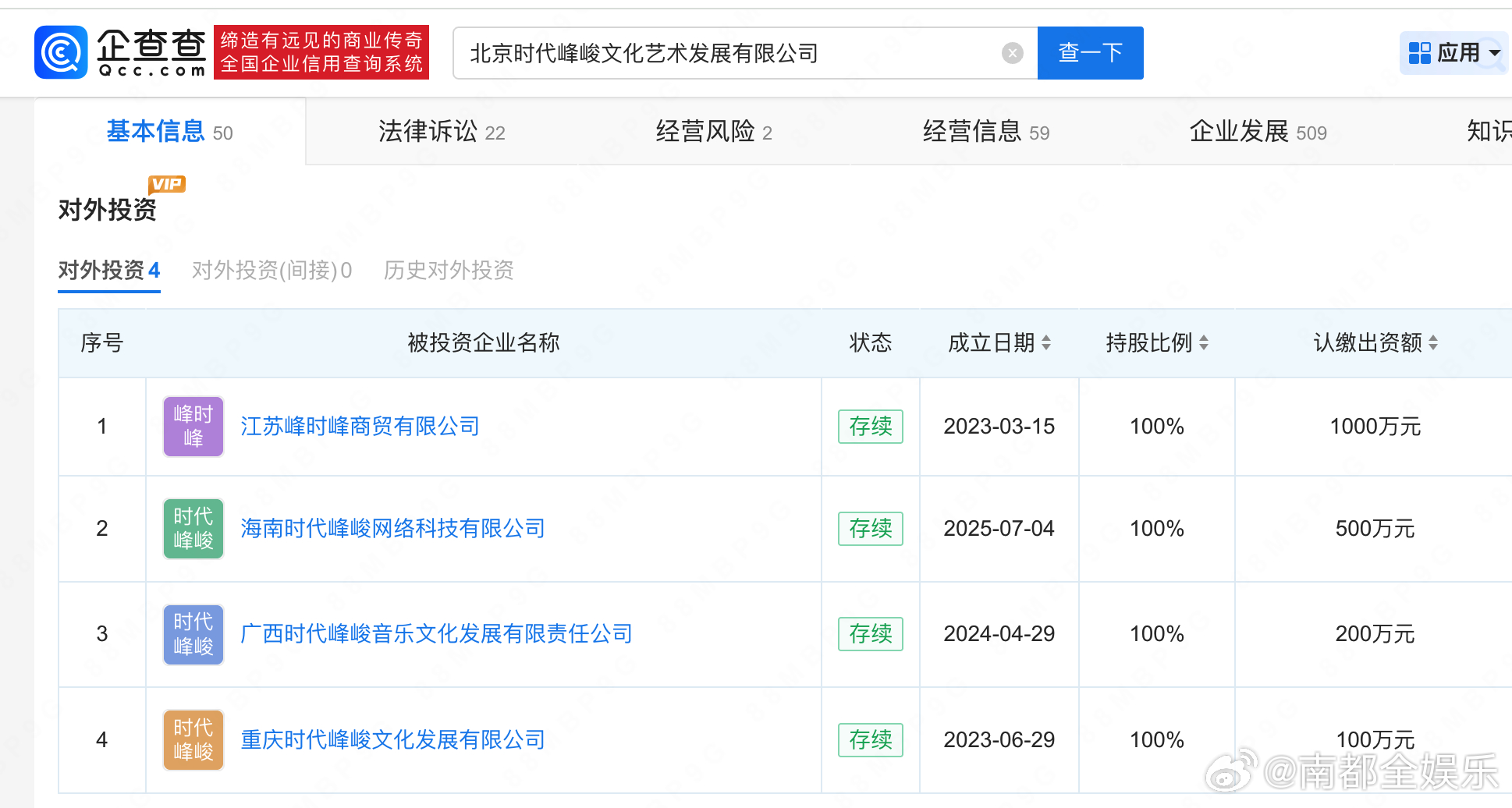Click 存续 status tag for 海南时代峰峻
This screenshot has height=808, width=1512.
871,529
